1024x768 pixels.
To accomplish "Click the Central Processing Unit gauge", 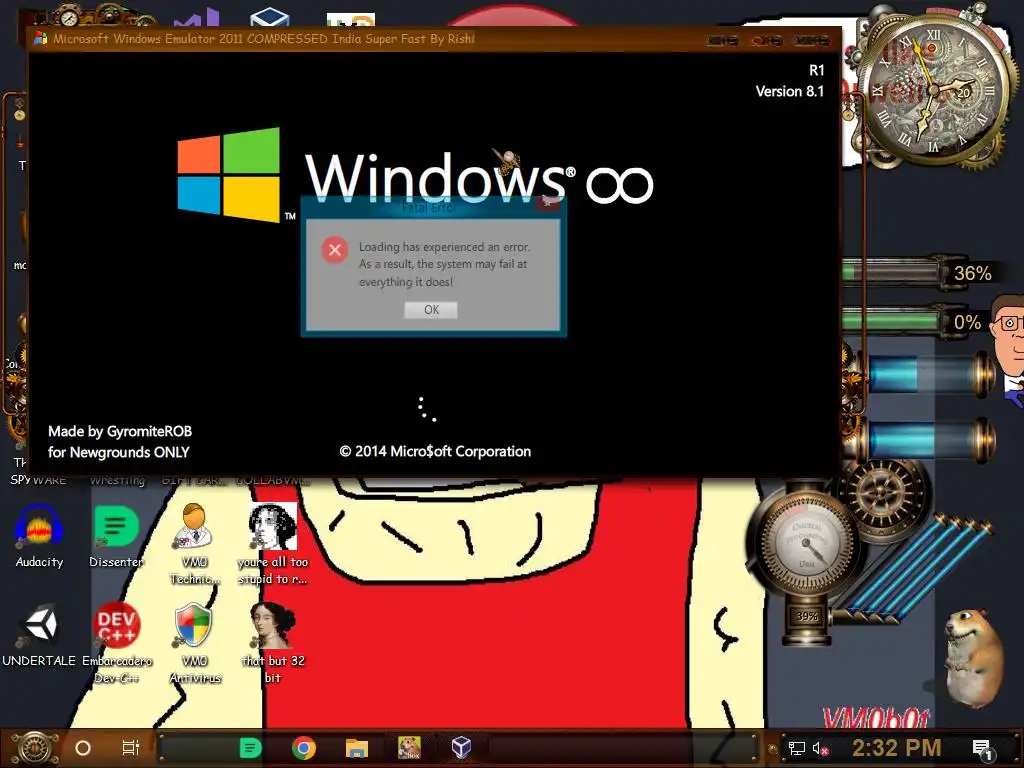I will tap(807, 543).
